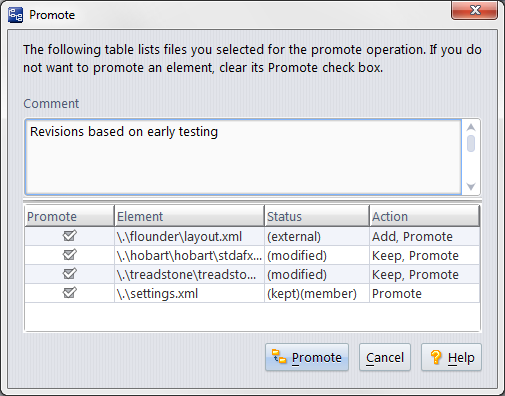Viewport: 505px width, 396px height.
Task: Click the question mark Help icon
Action: pos(436,357)
